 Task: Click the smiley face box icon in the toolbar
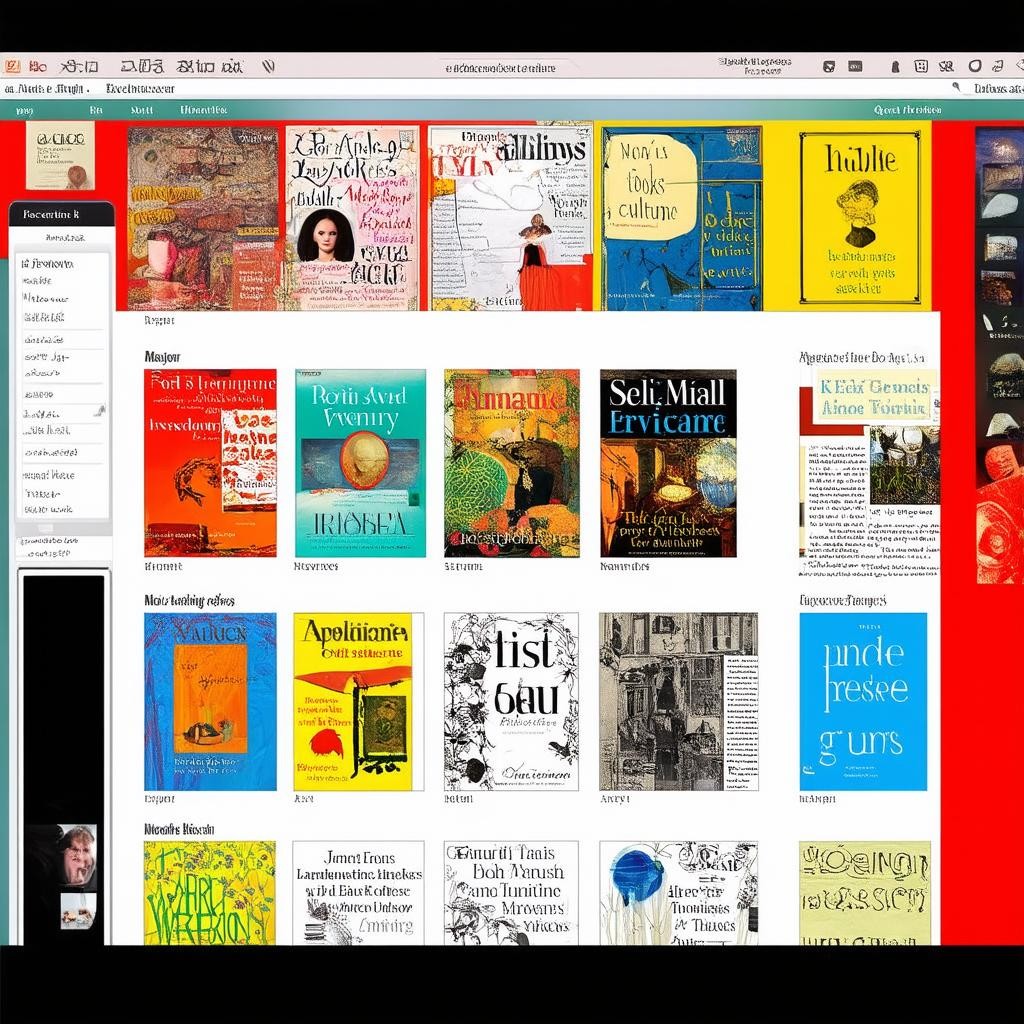click(x=920, y=67)
